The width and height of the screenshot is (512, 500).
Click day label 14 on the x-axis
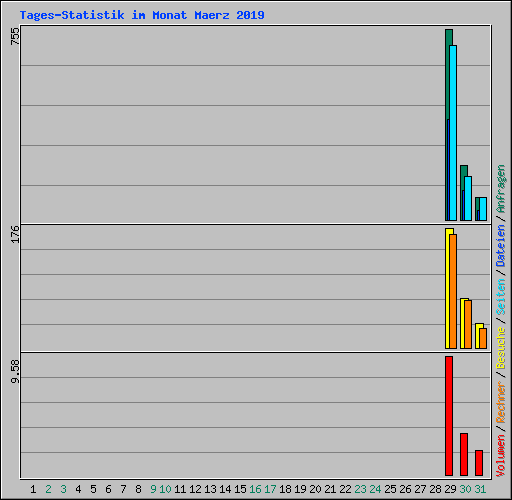coord(225,489)
